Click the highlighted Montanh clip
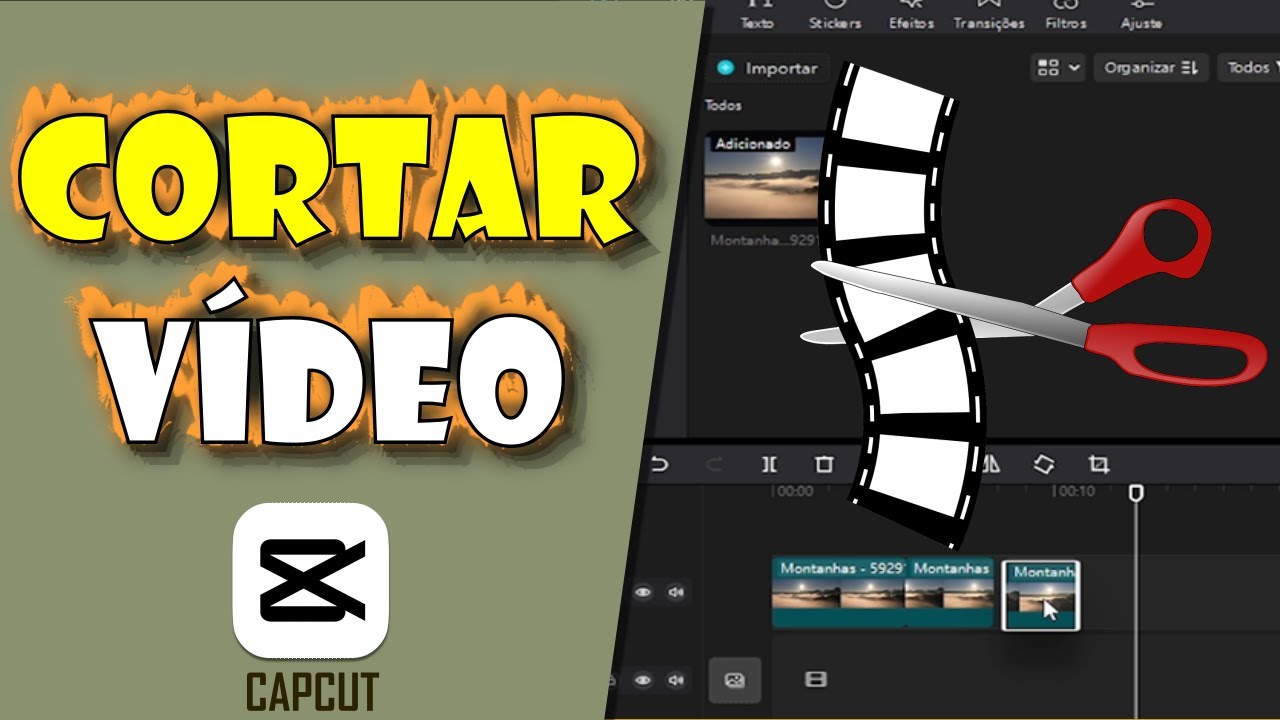Screen dimensions: 1280x720 pos(1041,595)
